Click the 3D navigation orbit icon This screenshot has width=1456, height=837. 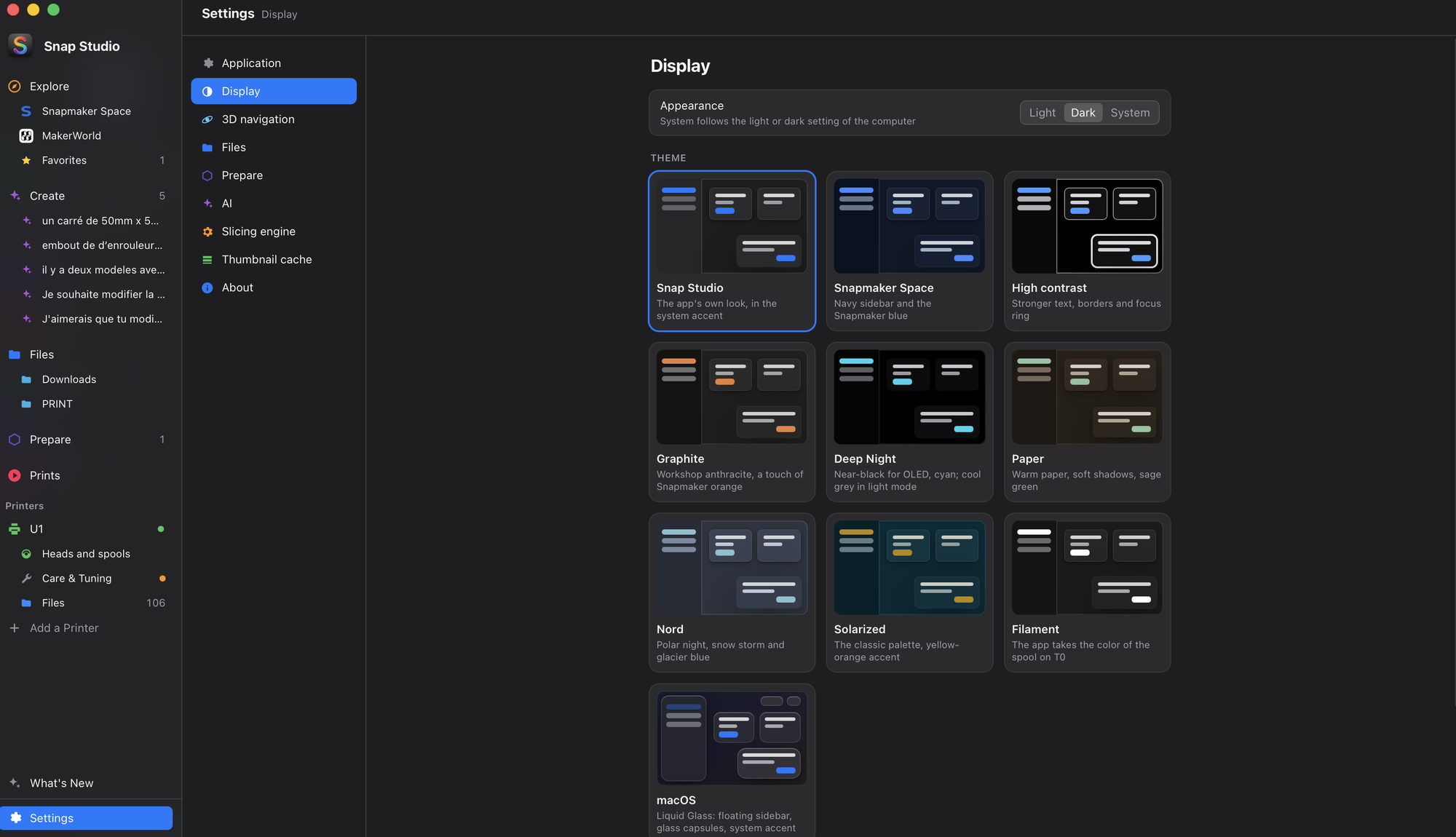point(207,119)
